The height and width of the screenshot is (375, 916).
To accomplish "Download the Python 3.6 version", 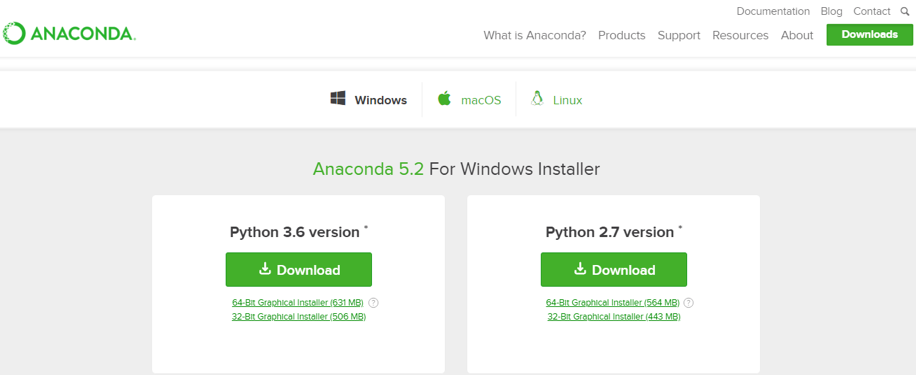I will click(299, 269).
